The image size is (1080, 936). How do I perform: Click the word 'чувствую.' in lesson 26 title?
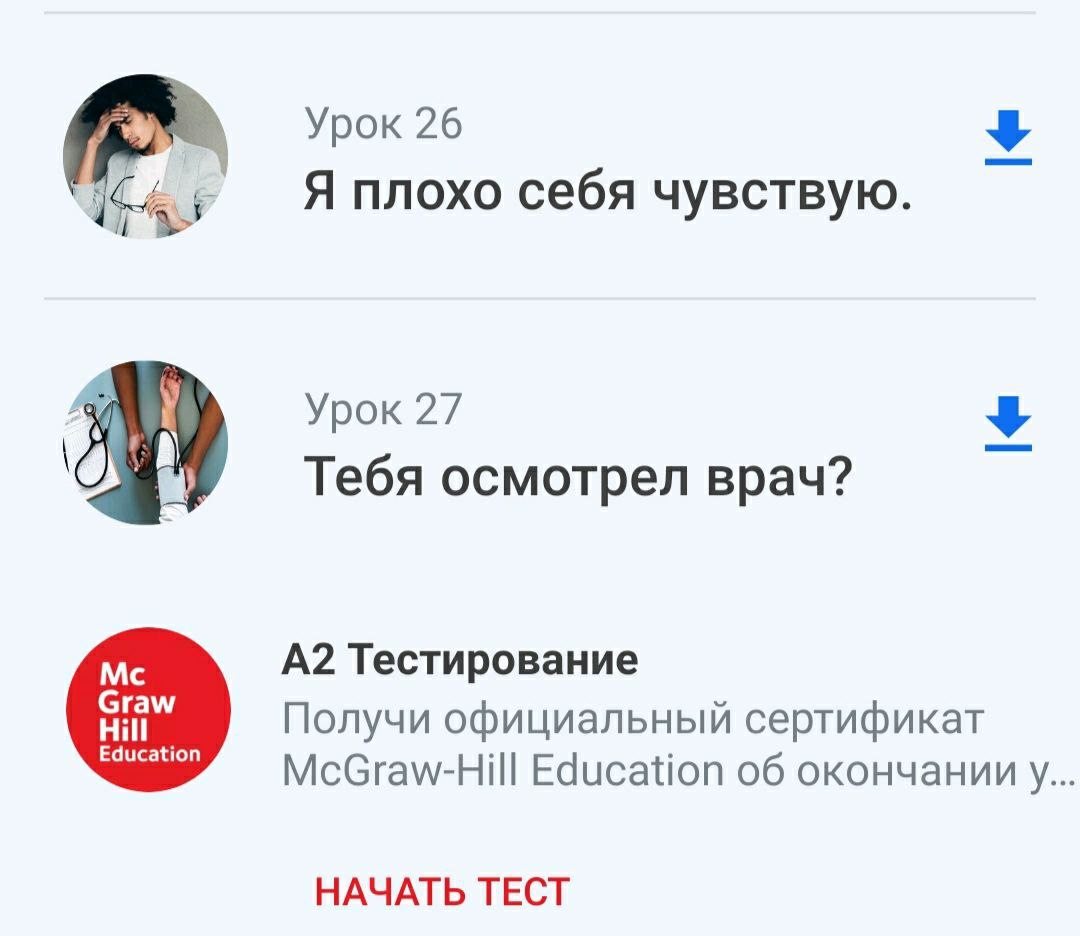pos(782,191)
